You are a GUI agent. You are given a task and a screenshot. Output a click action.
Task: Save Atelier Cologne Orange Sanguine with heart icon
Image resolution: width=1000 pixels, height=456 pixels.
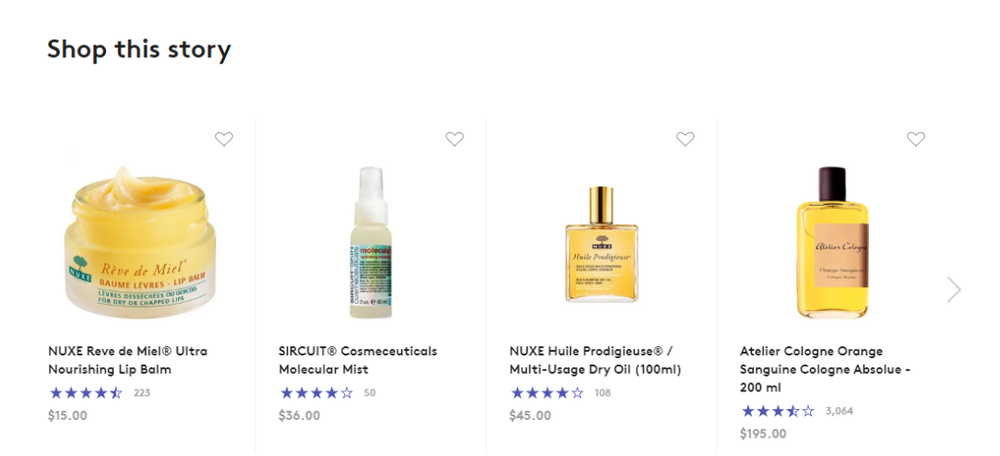click(916, 139)
